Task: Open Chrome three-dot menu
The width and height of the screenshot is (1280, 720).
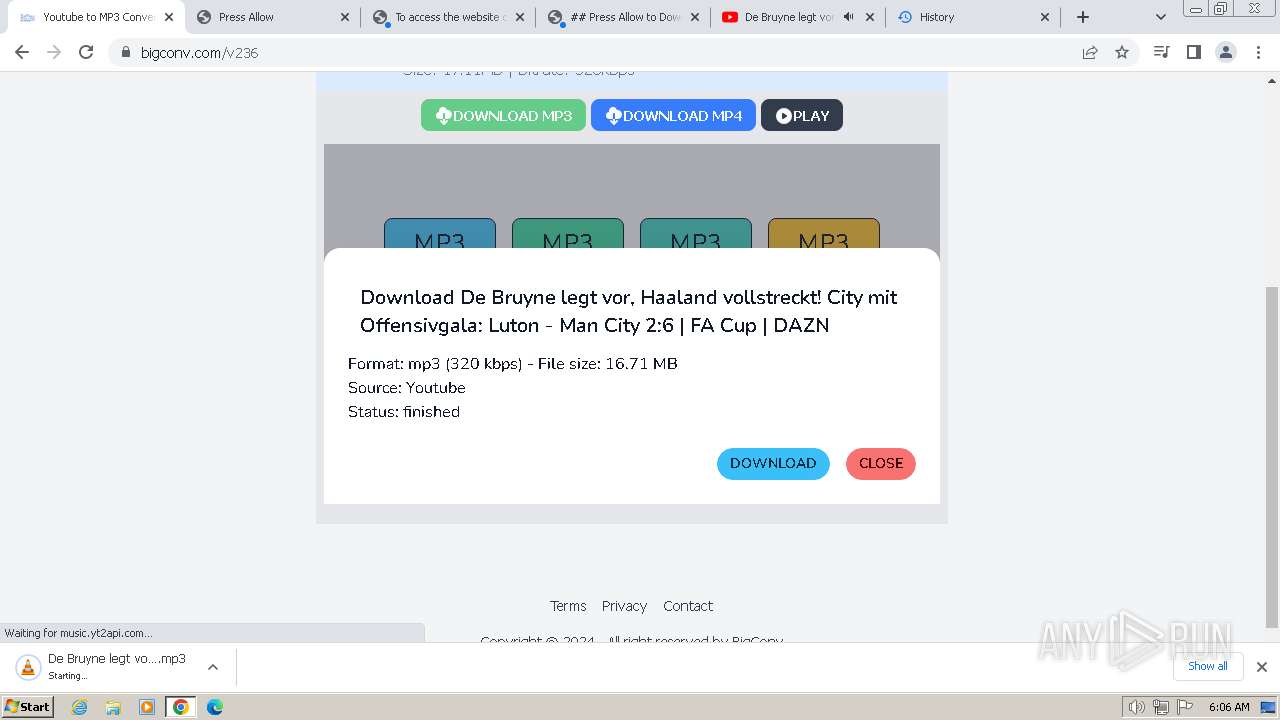Action: point(1259,52)
